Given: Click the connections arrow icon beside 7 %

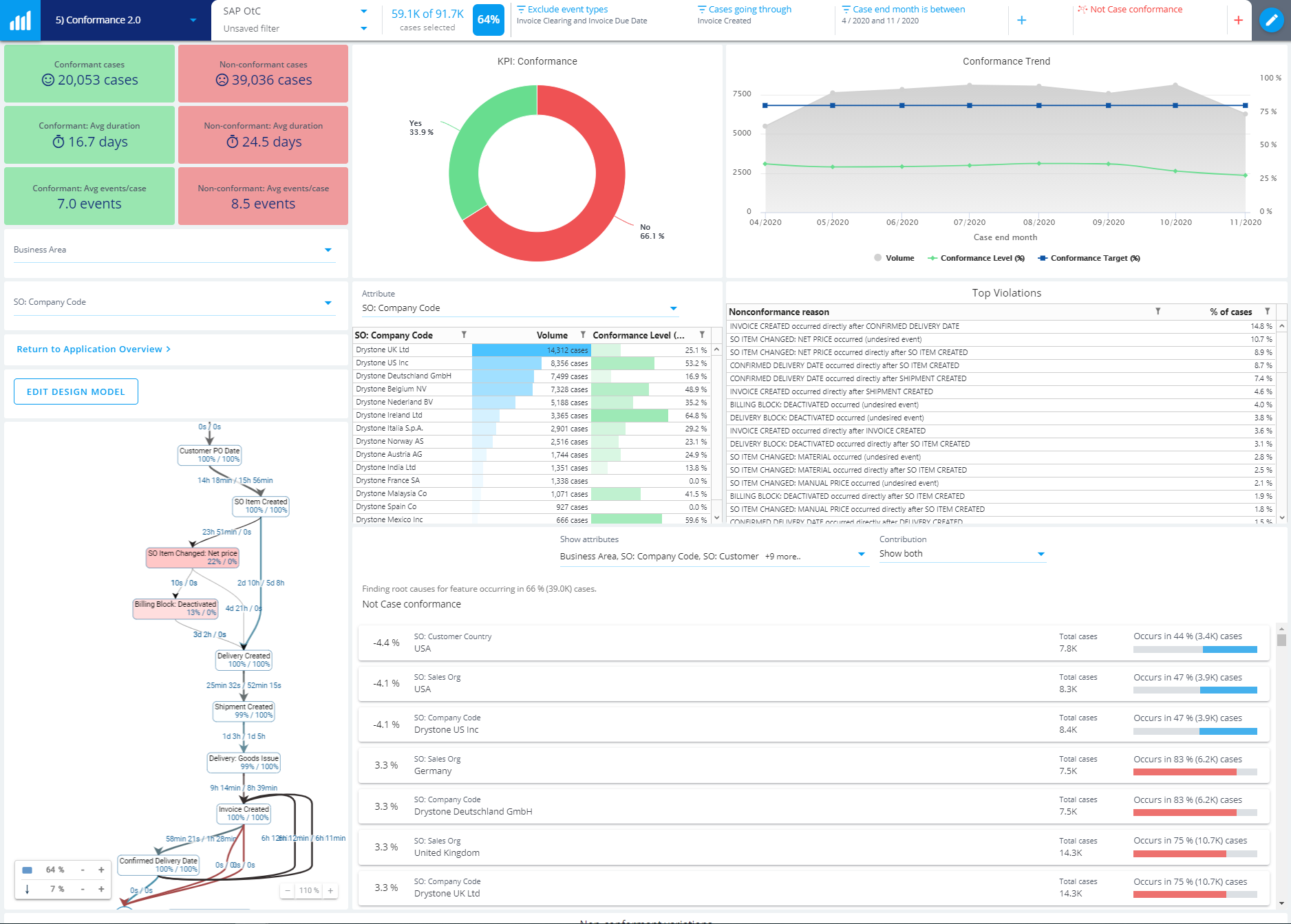Looking at the screenshot, I should click(x=28, y=889).
